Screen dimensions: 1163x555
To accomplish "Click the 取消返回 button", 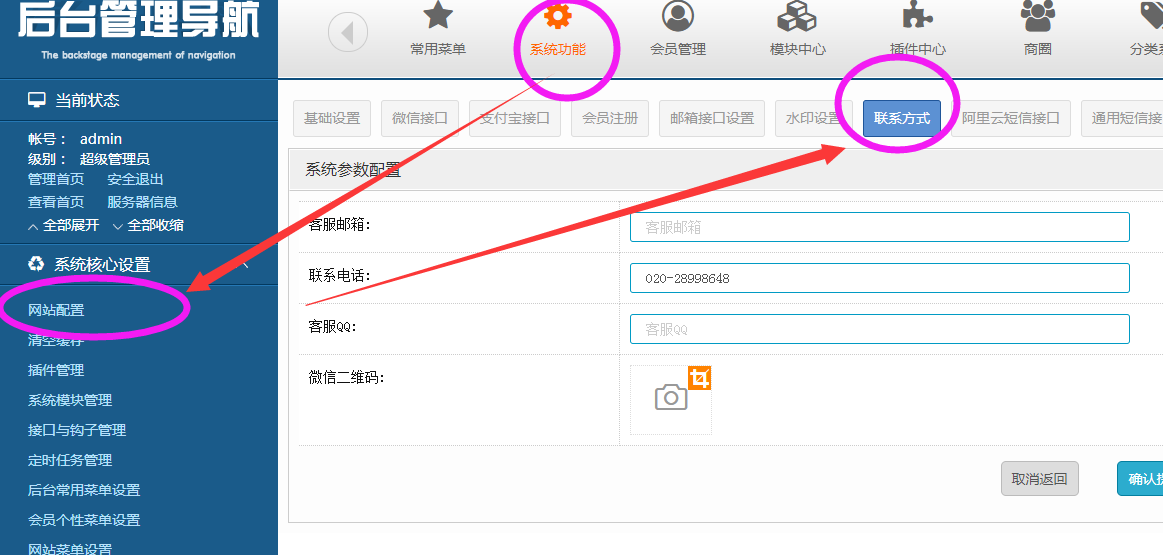I will [1040, 479].
